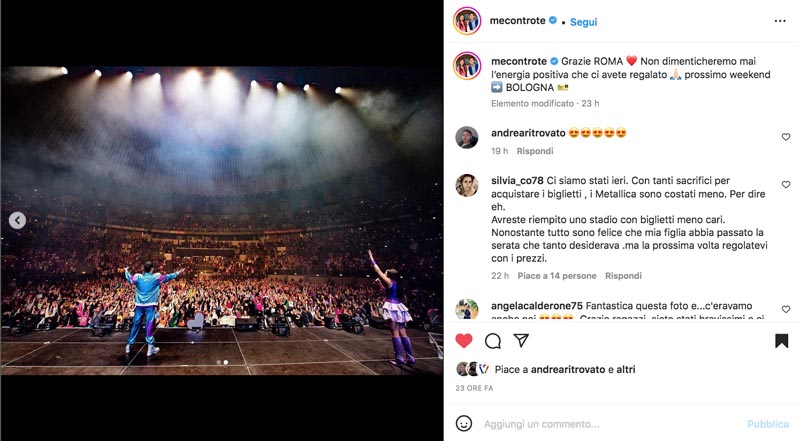
Task: Follow mecontrote via Segui link
Action: click(583, 22)
